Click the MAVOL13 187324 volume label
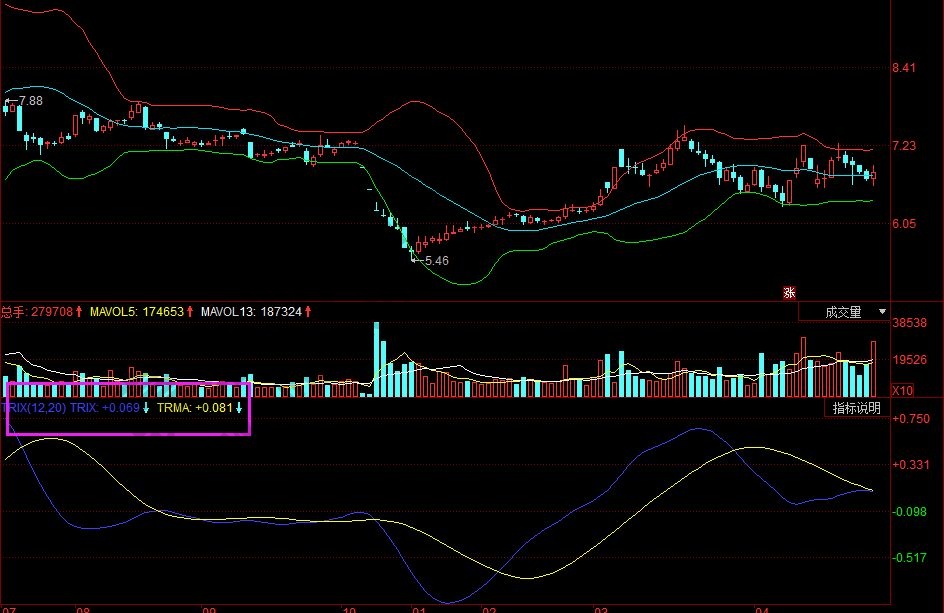 tap(251, 312)
